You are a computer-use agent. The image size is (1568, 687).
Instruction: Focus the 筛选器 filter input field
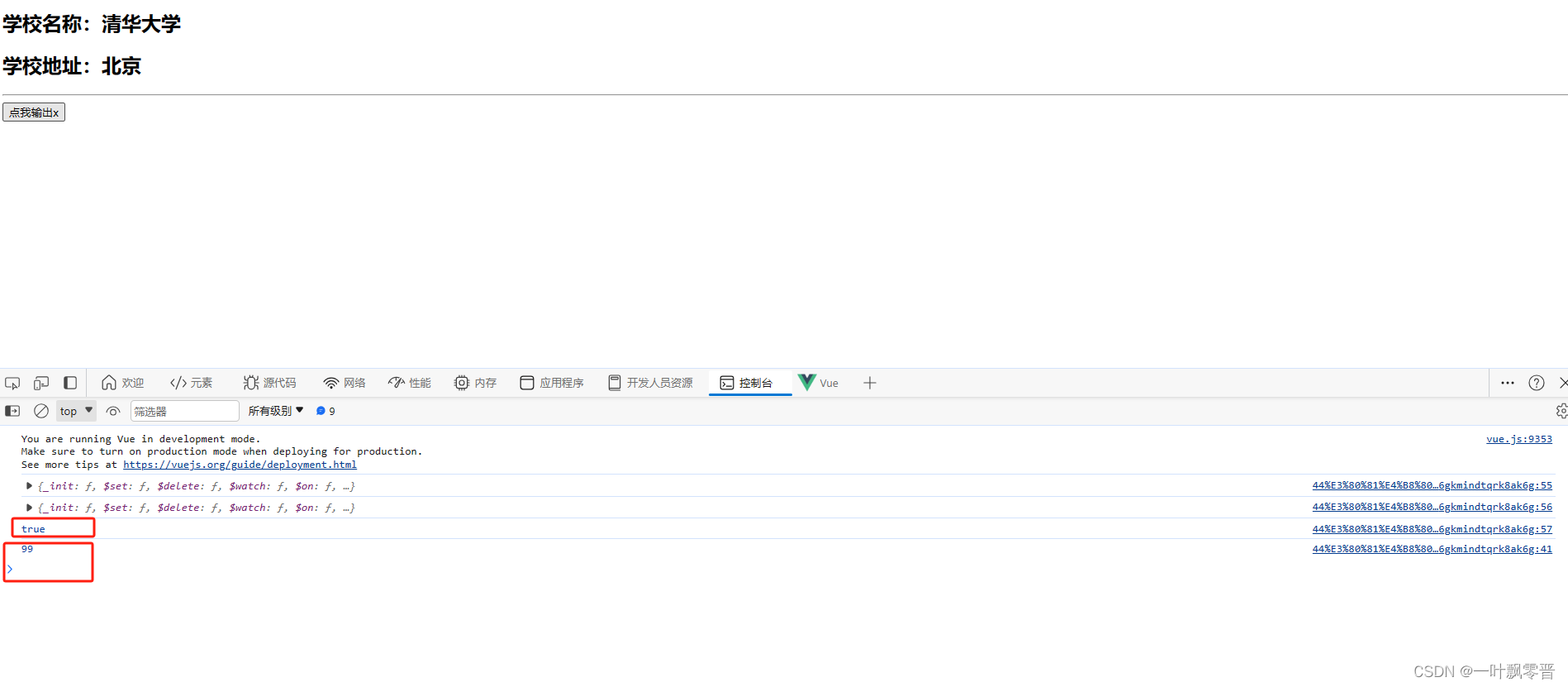coord(184,411)
